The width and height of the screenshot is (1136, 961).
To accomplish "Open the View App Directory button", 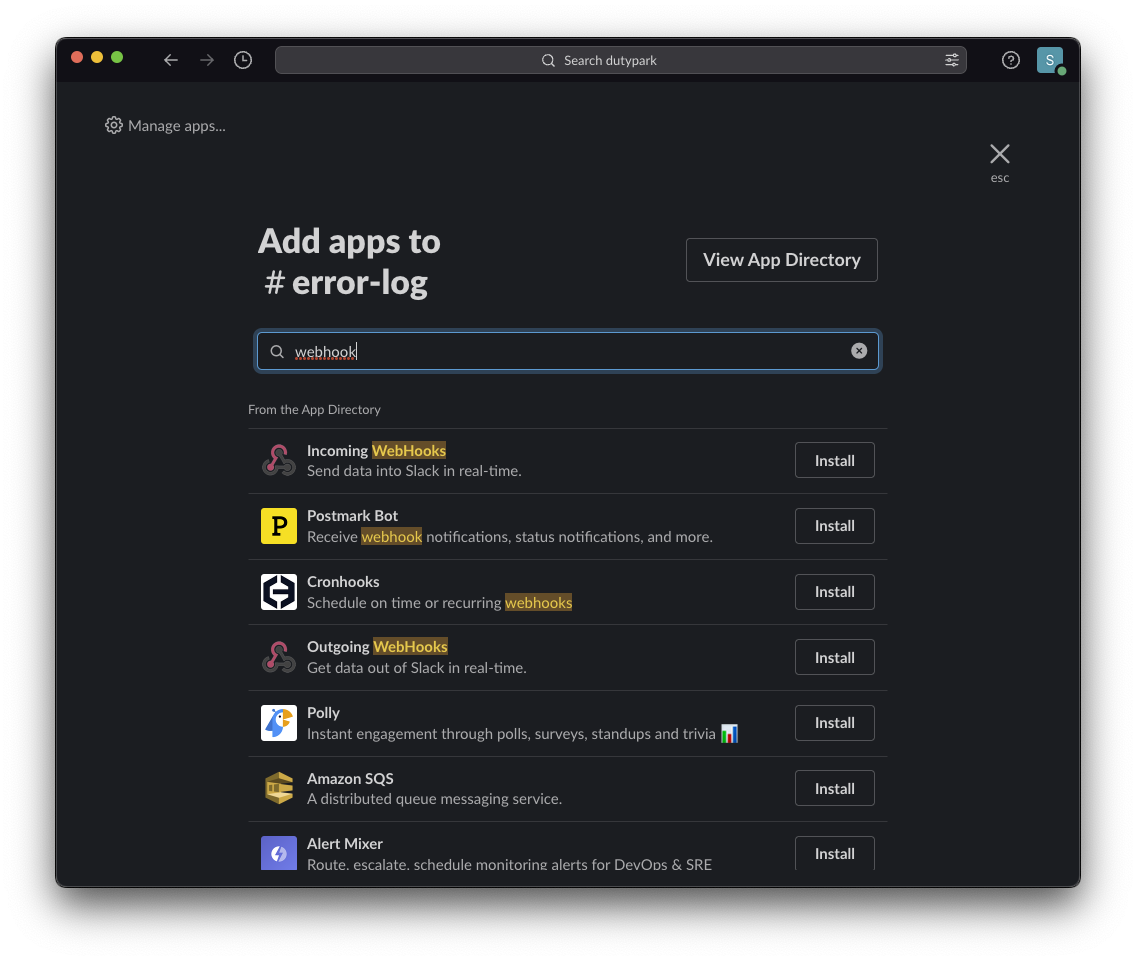I will [x=782, y=259].
